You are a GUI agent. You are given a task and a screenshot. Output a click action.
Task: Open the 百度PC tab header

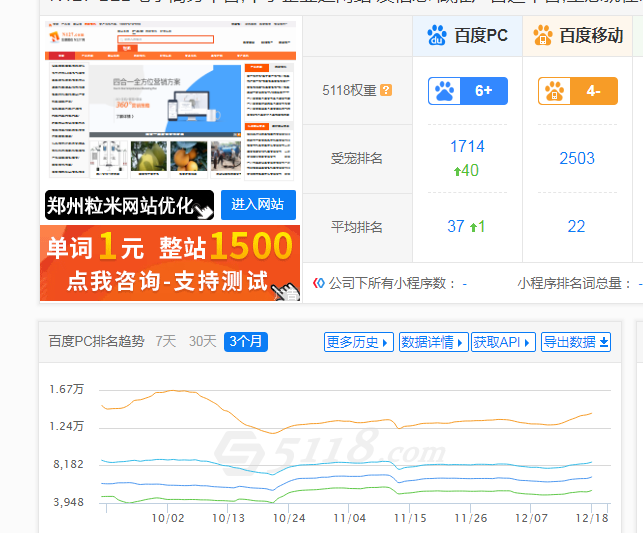(467, 36)
